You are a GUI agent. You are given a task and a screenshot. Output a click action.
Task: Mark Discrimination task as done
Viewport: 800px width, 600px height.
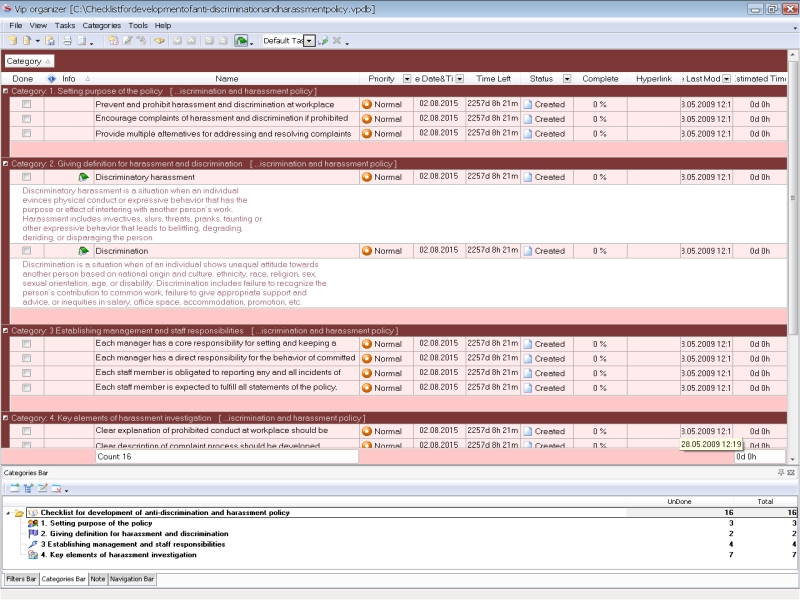tap(27, 251)
